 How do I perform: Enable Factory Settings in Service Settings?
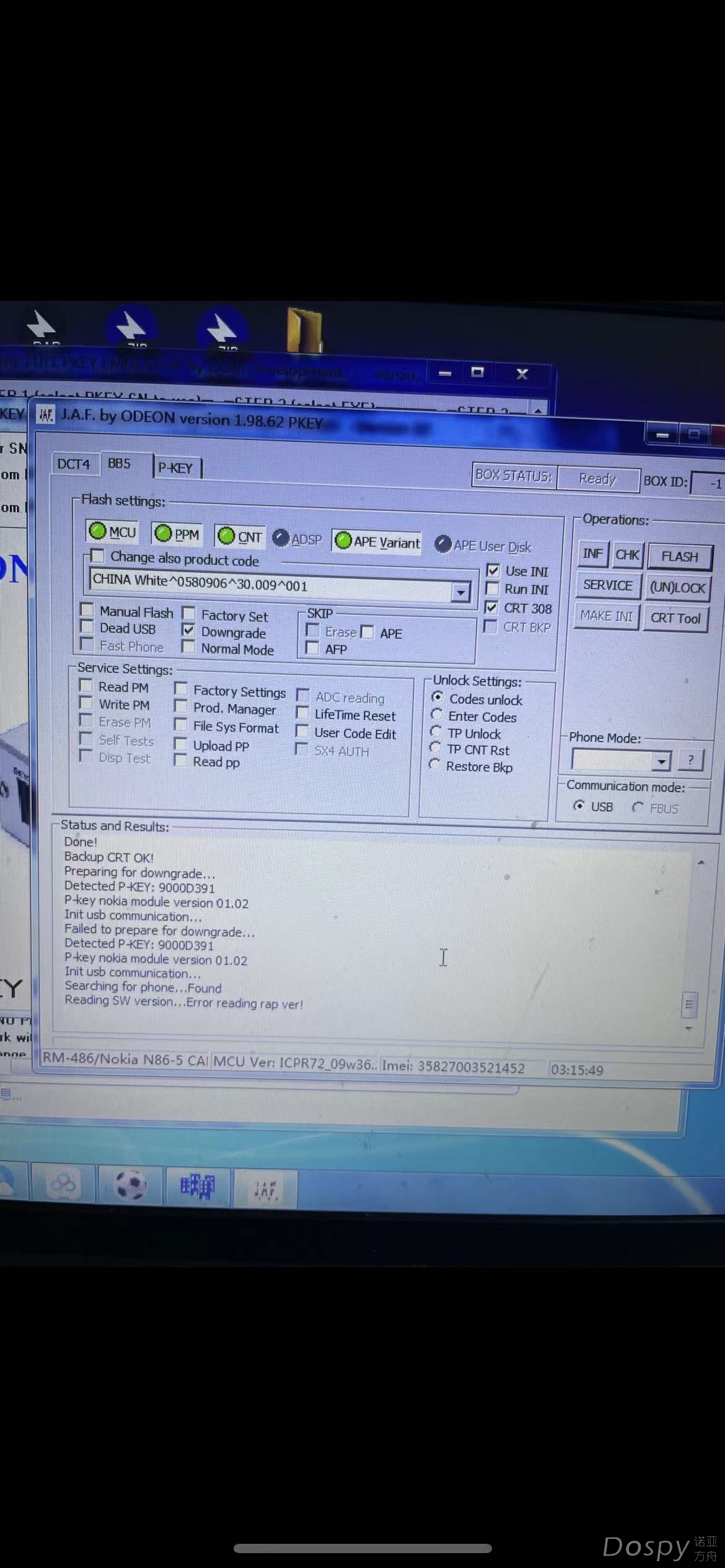(x=181, y=689)
